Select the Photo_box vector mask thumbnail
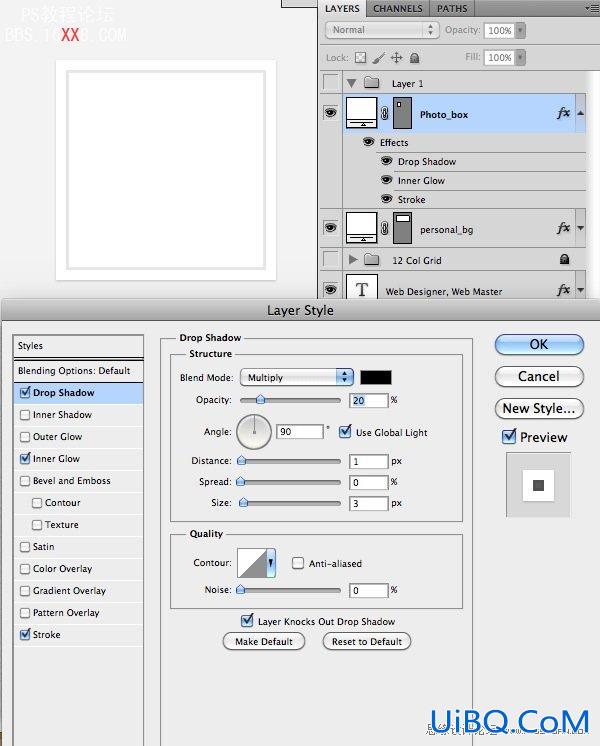Screen dimensions: 600x746 pos(402,113)
